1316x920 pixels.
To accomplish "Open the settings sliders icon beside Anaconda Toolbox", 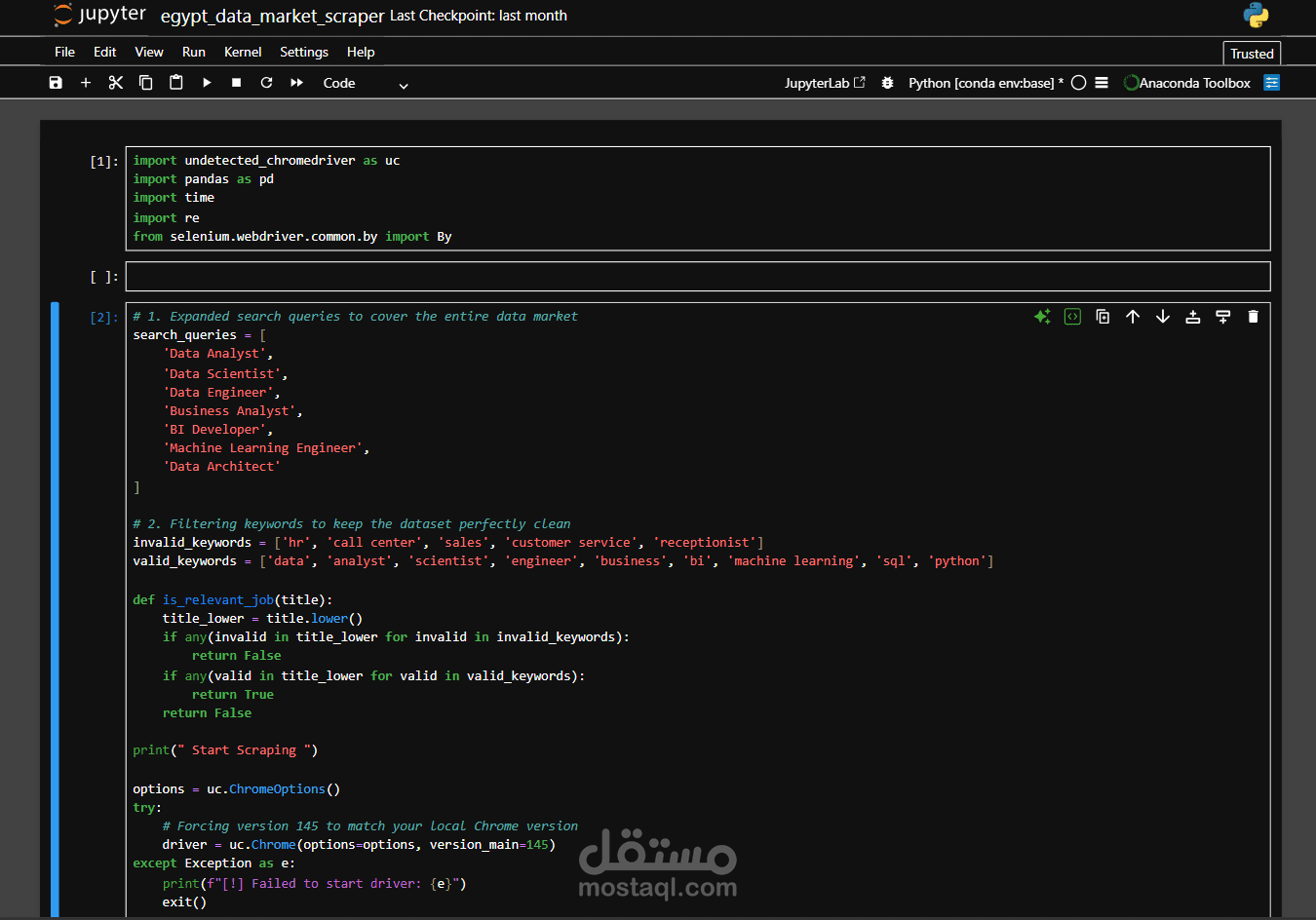I will [1272, 83].
